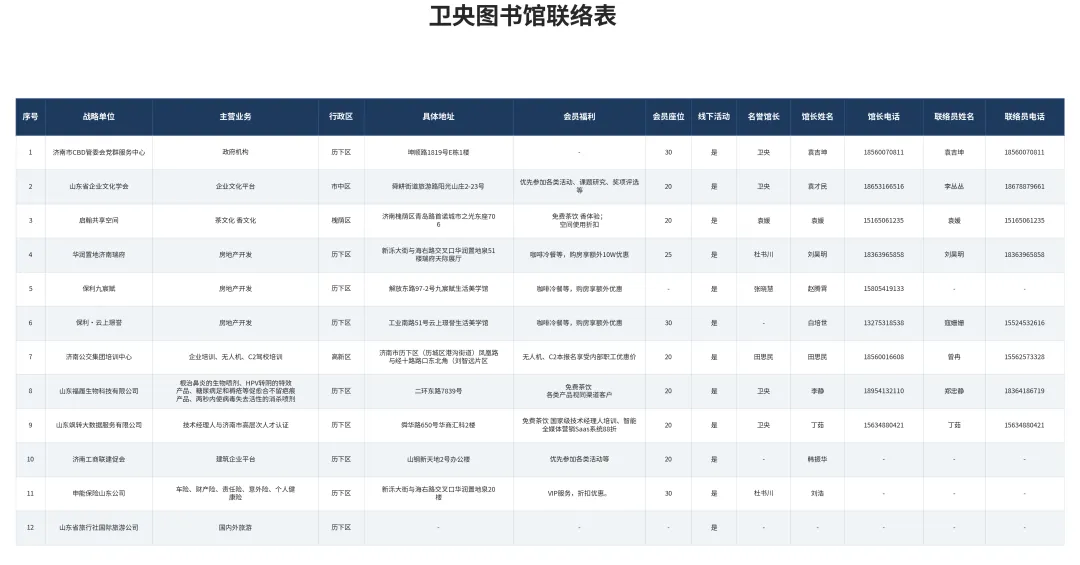Select the 具体地址 column header
Image resolution: width=1080 pixels, height=565 pixels.
point(438,116)
